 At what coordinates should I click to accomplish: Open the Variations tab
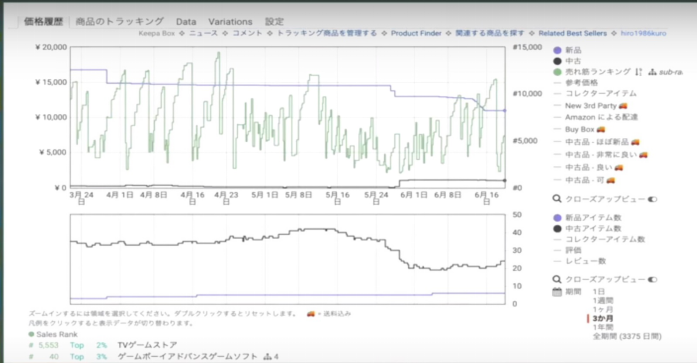[x=230, y=21]
